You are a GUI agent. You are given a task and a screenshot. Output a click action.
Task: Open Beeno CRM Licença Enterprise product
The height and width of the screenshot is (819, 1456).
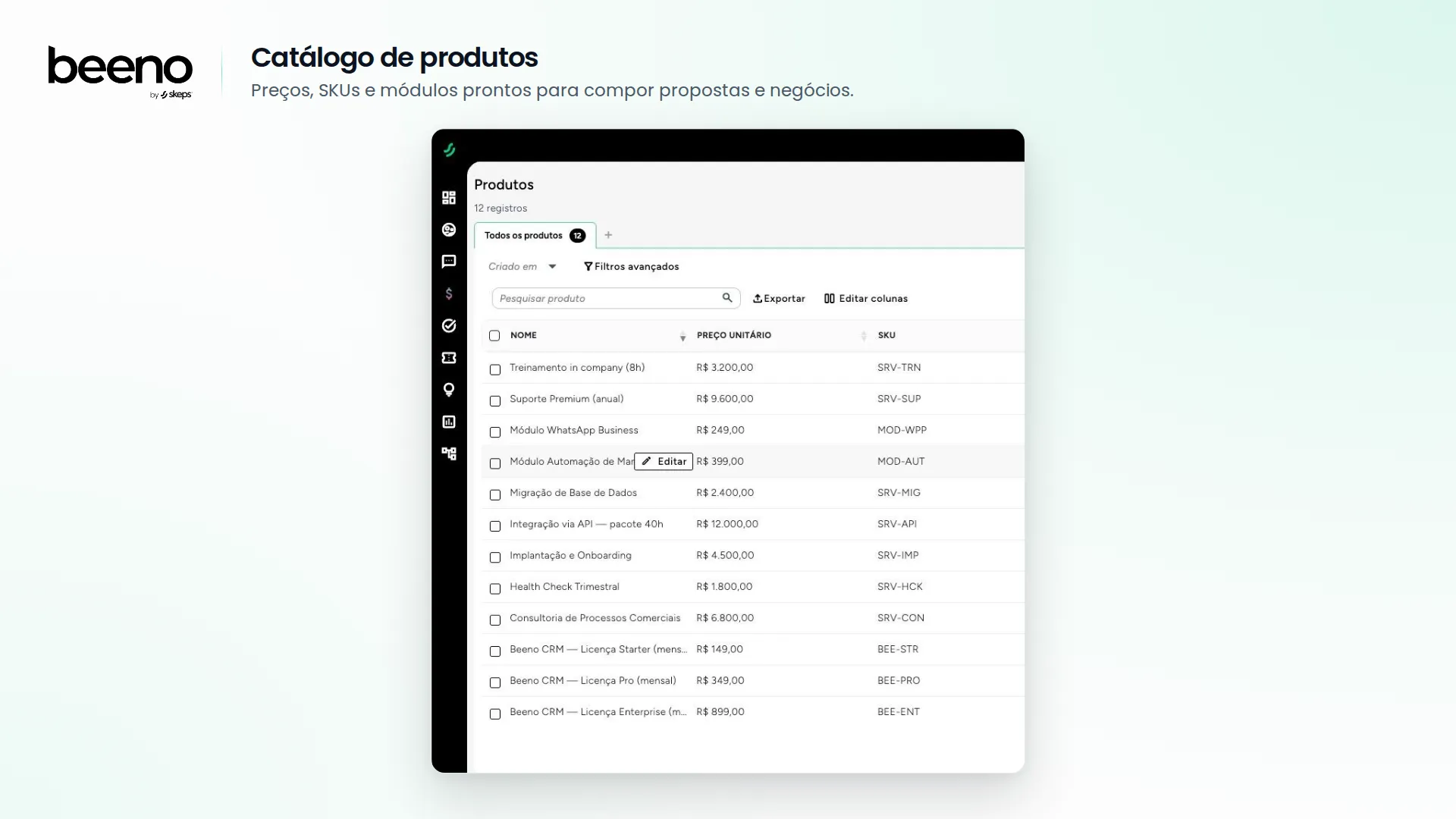598,712
